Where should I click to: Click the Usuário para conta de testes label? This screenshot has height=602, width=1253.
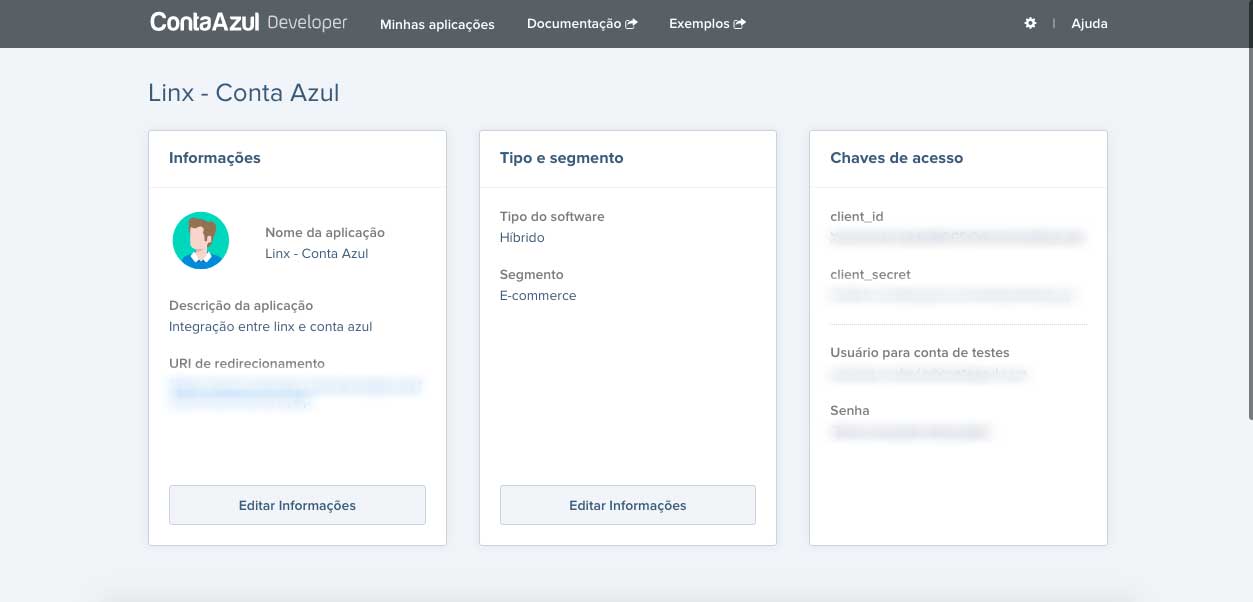pos(920,353)
